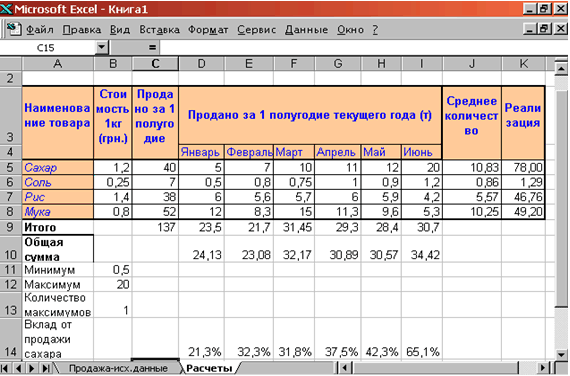The width and height of the screenshot is (570, 376).
Task: Click the equals sign formula button
Action: 152,47
